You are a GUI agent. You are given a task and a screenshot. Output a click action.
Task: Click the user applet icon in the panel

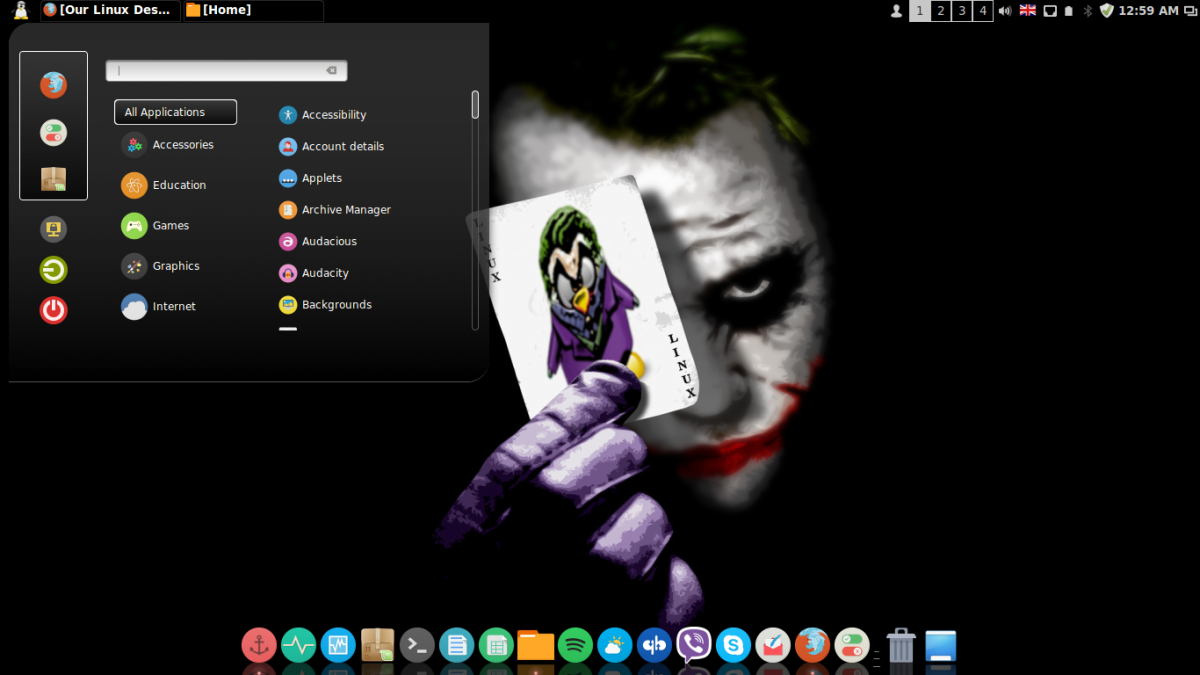coord(896,11)
